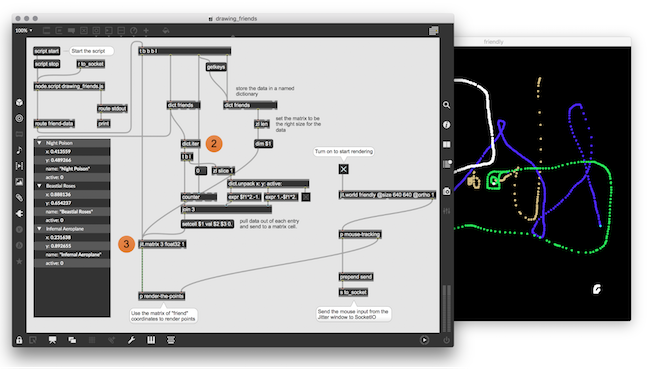Click the number box toolbar icon
Image resolution: width=650 pixels, height=369 pixels.
[109, 30]
